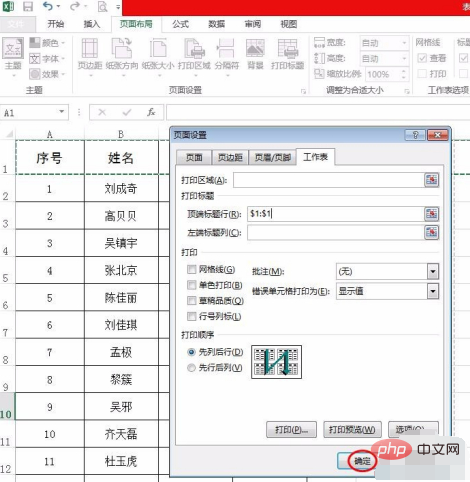470x482 pixels.
Task: Switch to the 视图 ribbon tab
Action: [288, 24]
